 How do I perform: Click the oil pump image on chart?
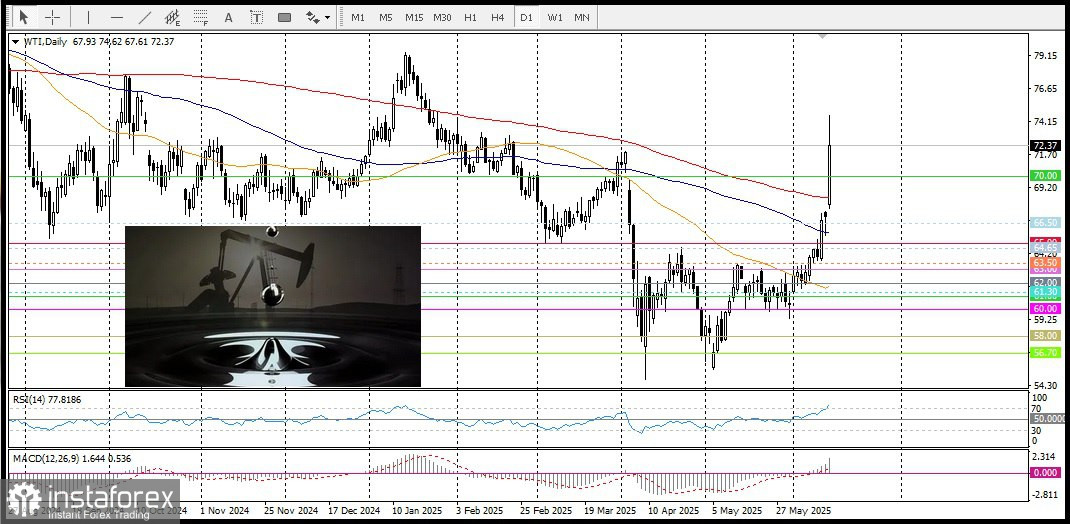273,306
